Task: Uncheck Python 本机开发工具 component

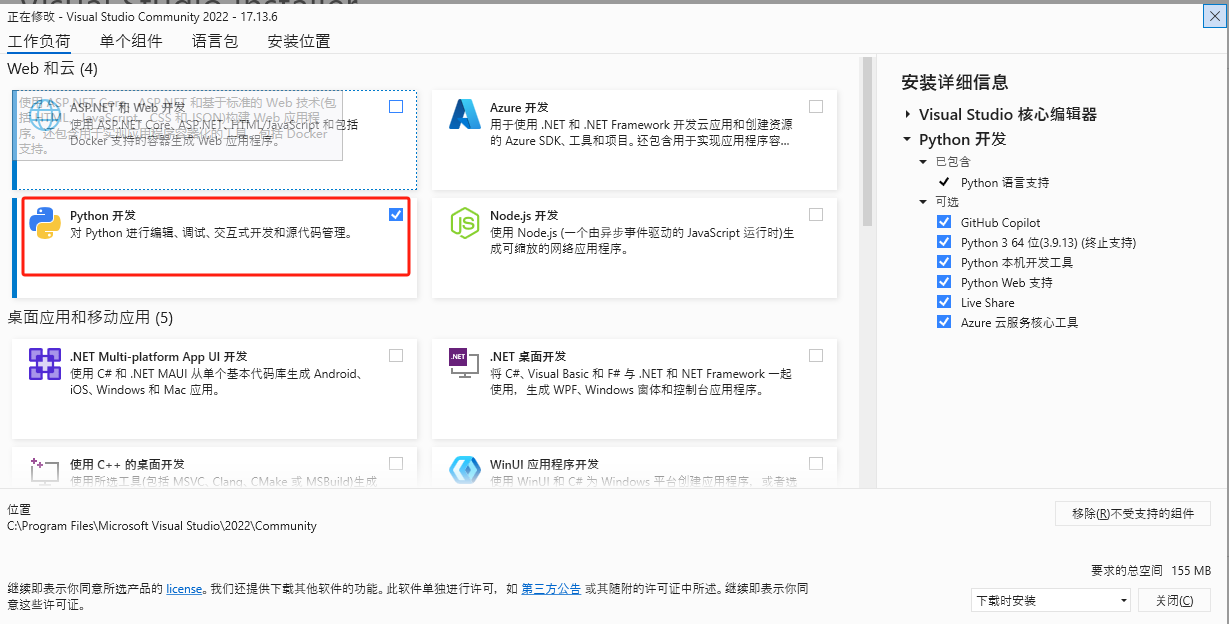Action: point(944,262)
